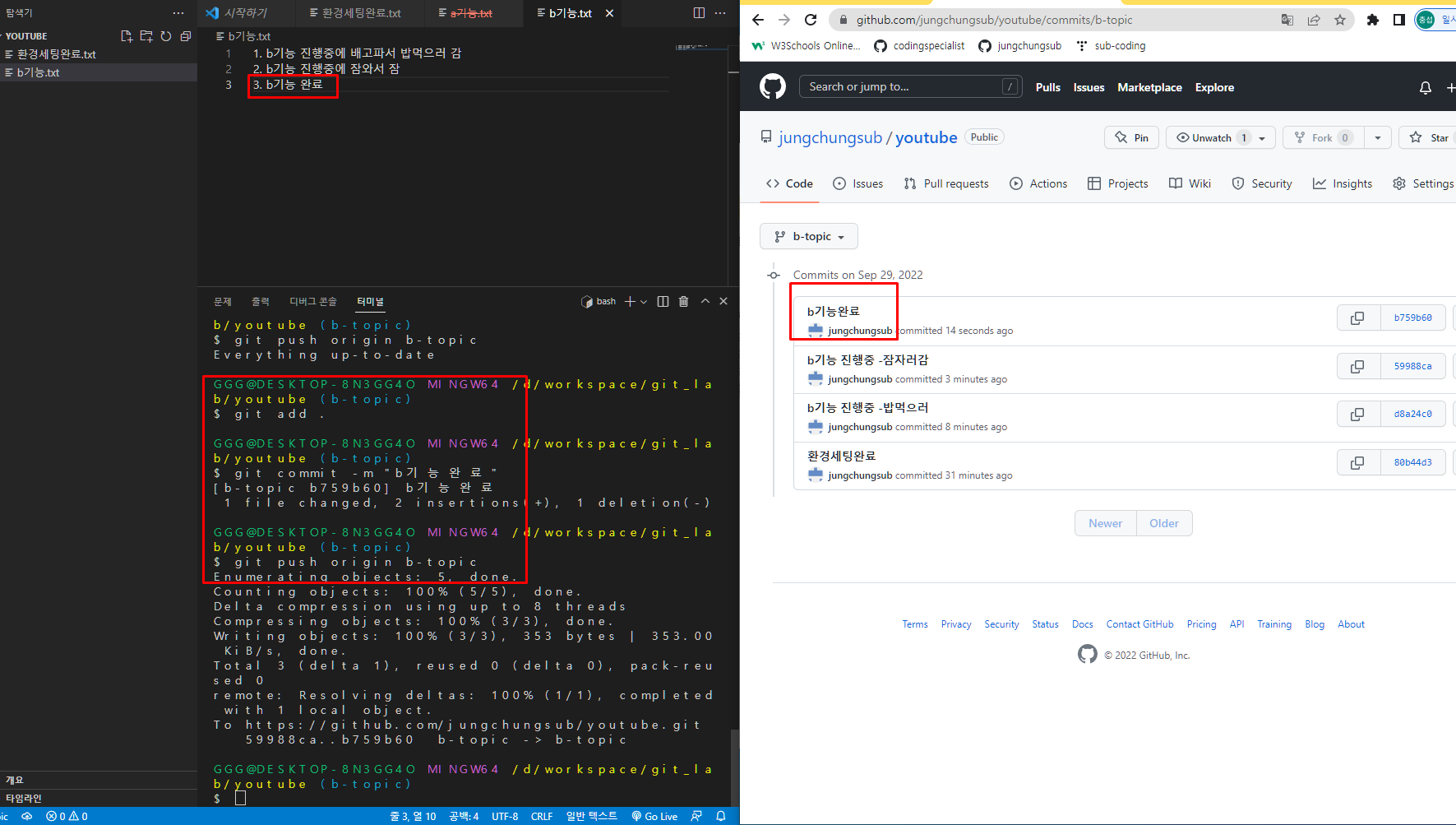Toggle Chrome side panel
The width and height of the screenshot is (1456, 825).
[x=1398, y=20]
